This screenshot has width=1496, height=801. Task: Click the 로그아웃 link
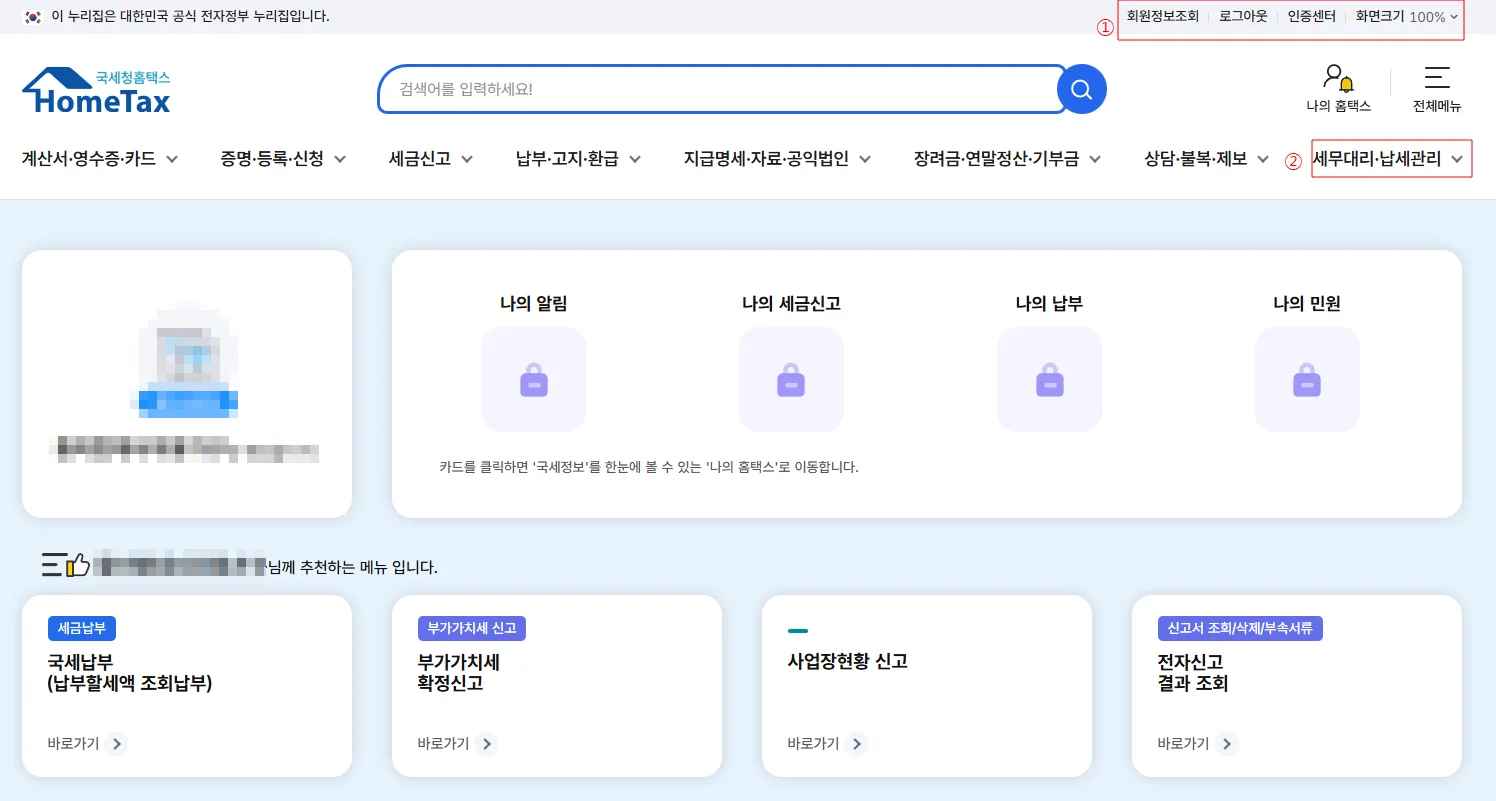click(x=1243, y=17)
